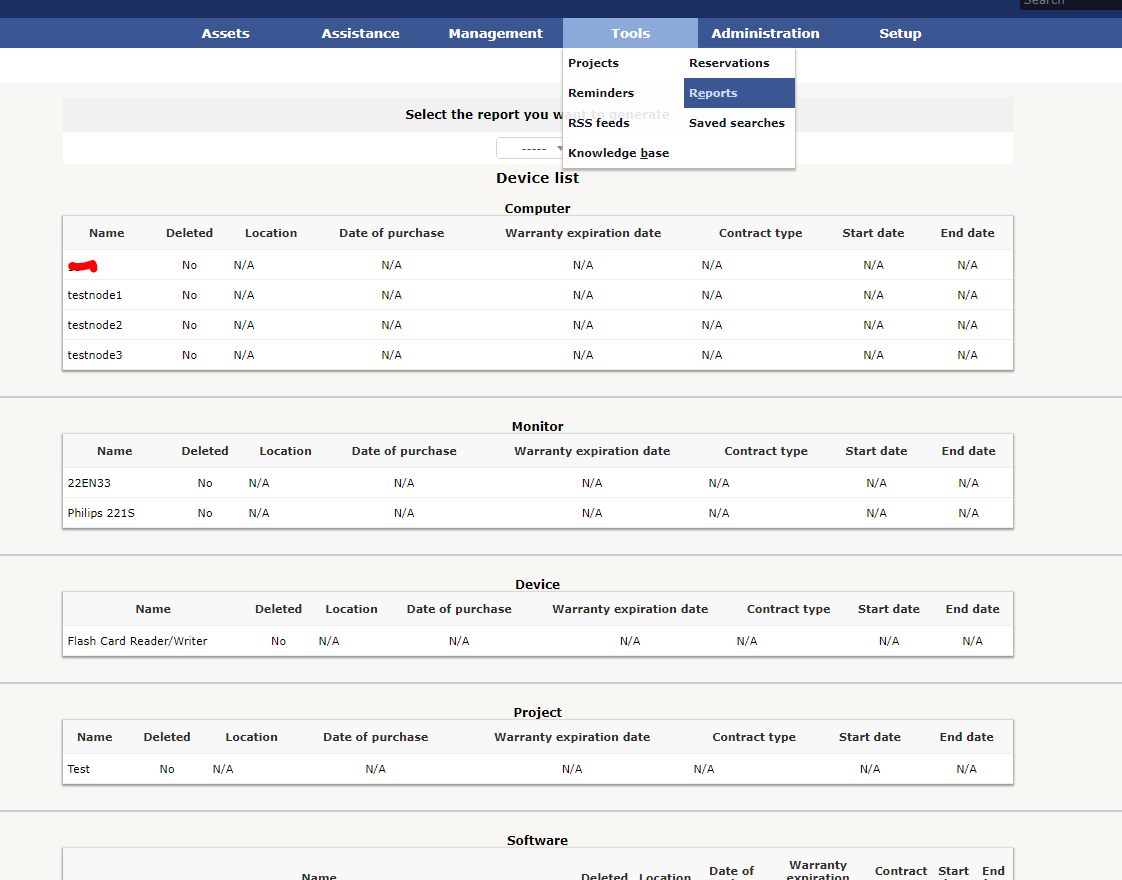Select Reservations in Tools dropdown

pos(729,63)
